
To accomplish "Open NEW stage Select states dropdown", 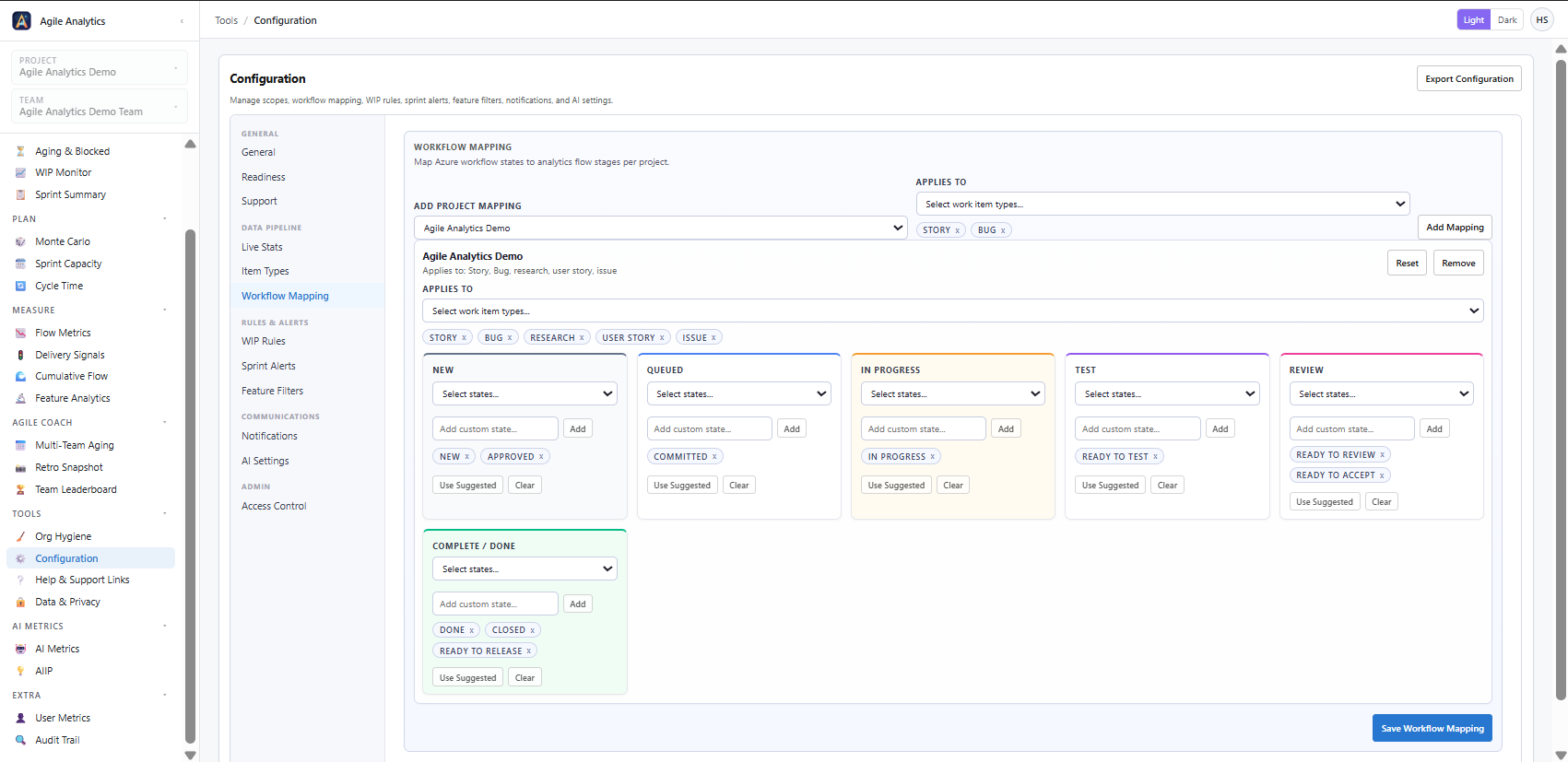I will pos(525,393).
